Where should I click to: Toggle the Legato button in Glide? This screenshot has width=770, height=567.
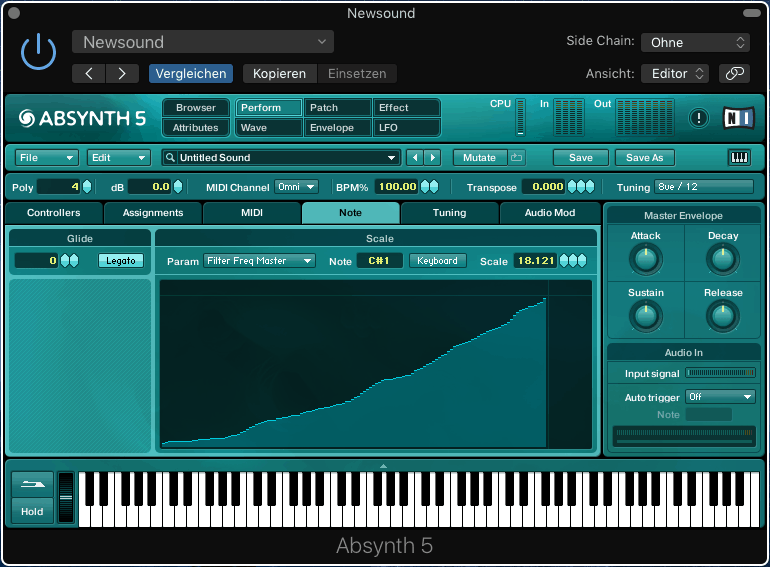(120, 261)
